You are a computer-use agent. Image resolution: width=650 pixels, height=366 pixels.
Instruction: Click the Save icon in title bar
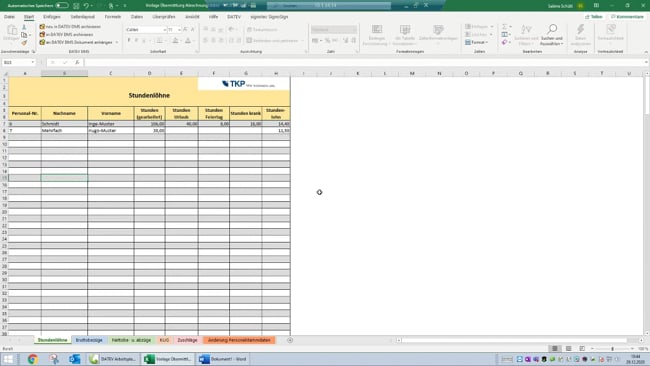[76, 6]
